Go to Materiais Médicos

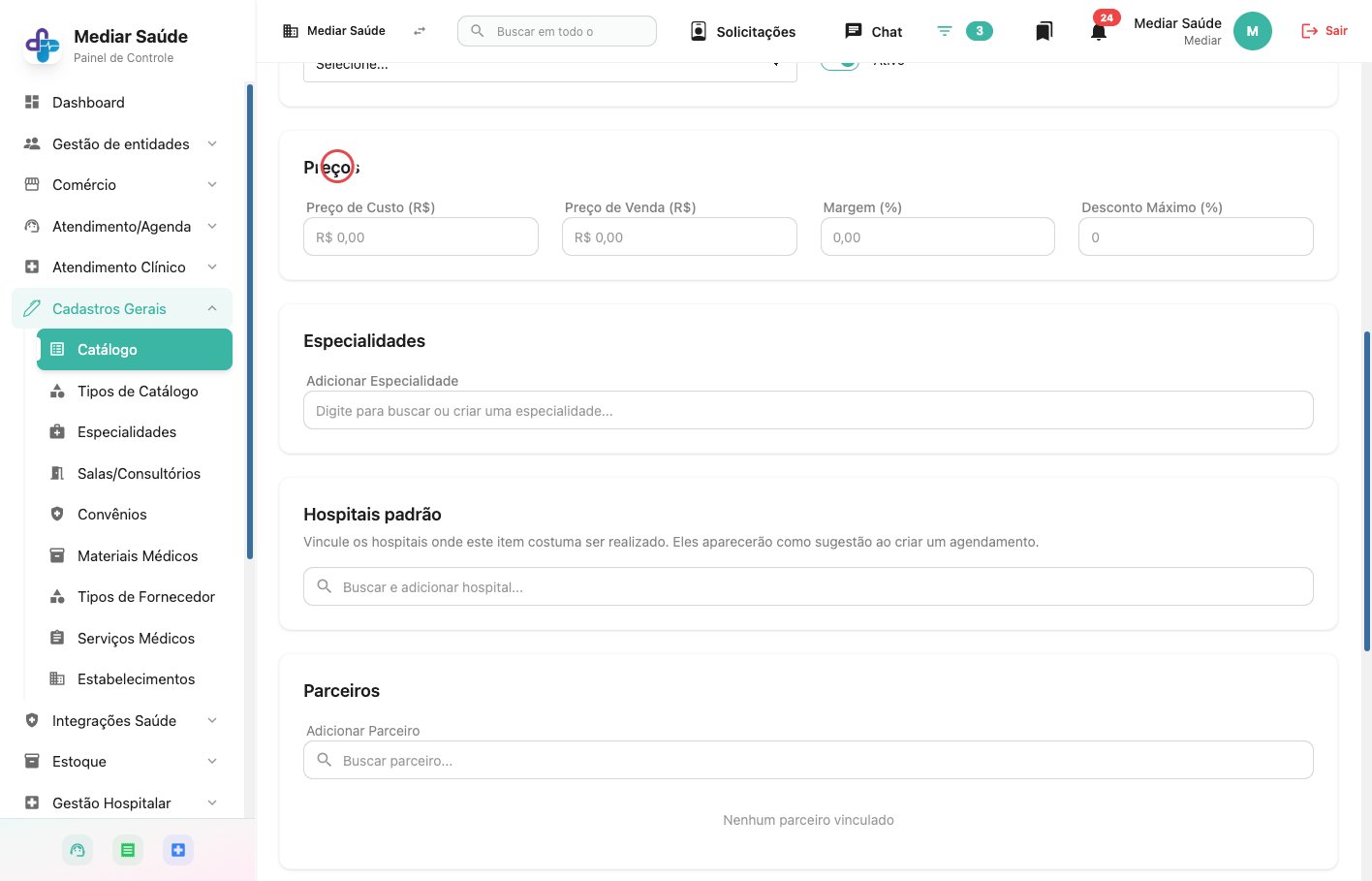pos(138,556)
